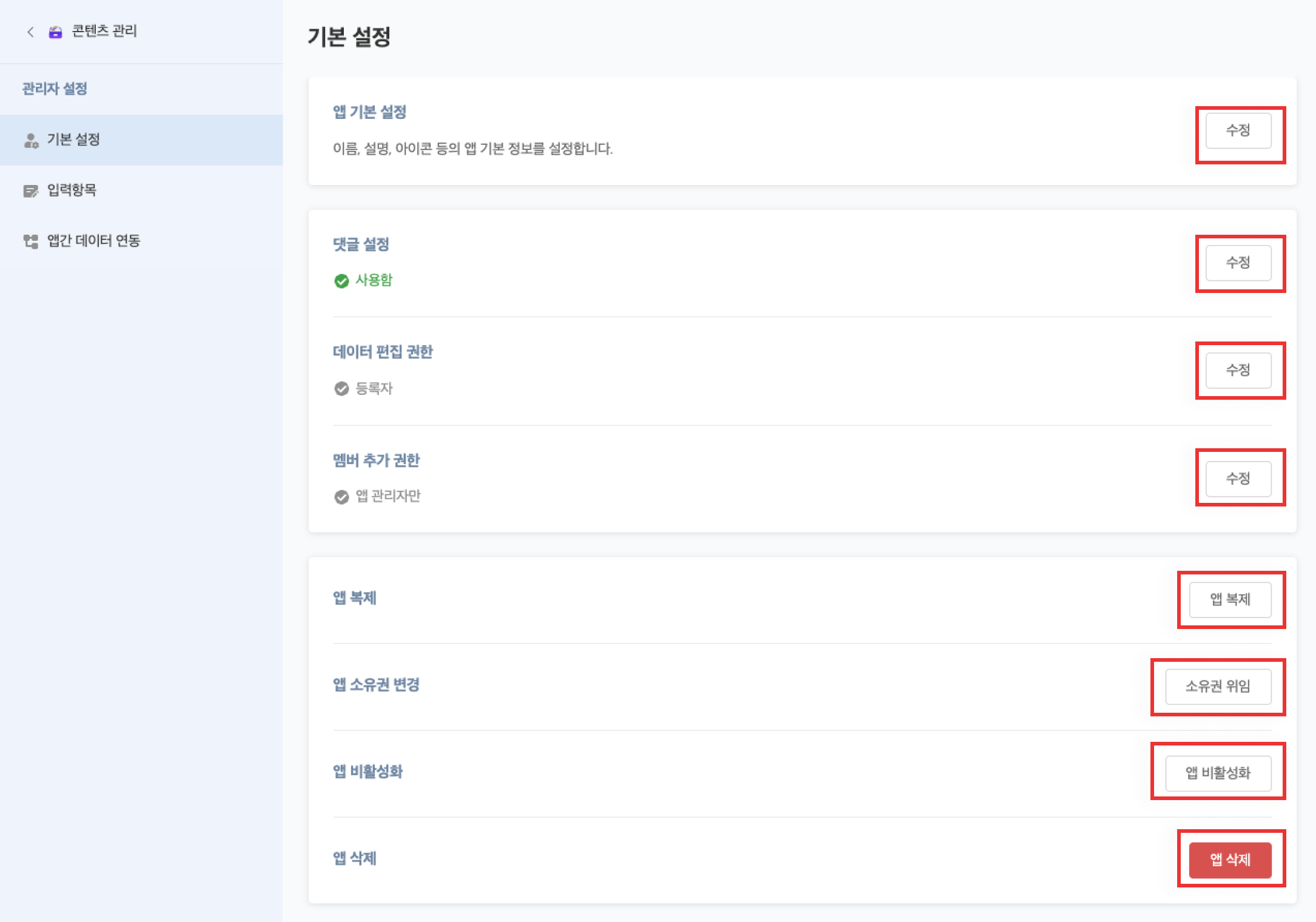Open the 기본 설정 sidebar menu
The width and height of the screenshot is (1316, 922).
click(74, 140)
